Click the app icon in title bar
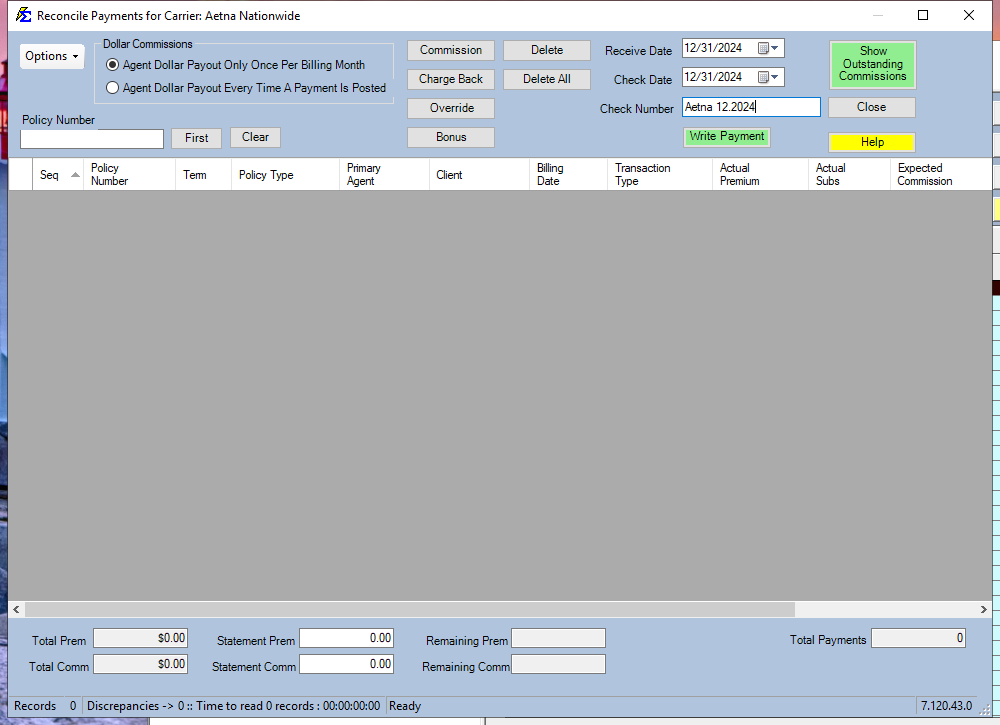 (x=23, y=16)
